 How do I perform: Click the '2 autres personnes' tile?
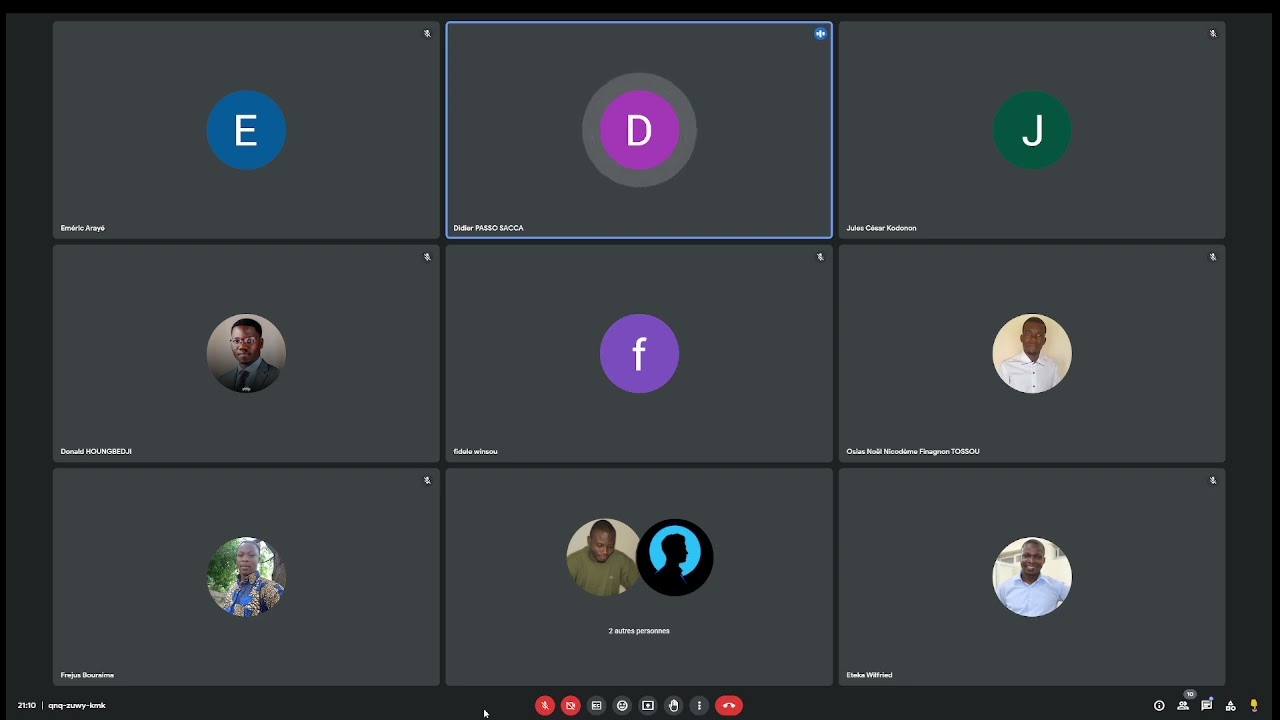639,577
